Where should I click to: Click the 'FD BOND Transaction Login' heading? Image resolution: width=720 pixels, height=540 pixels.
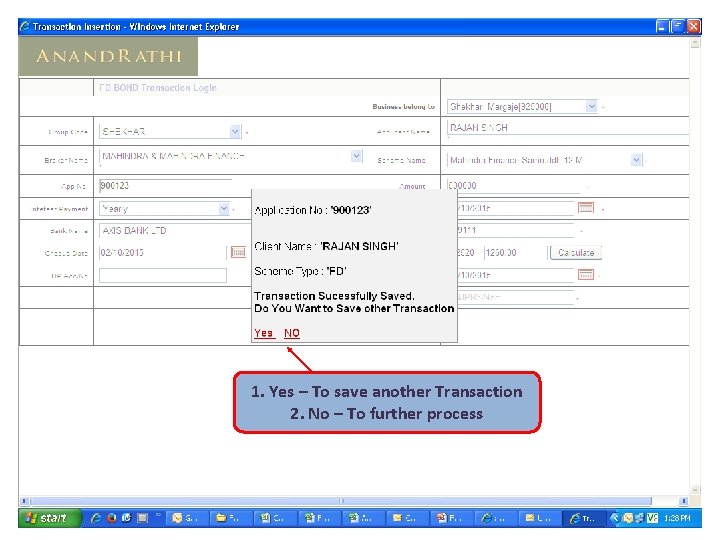click(158, 87)
